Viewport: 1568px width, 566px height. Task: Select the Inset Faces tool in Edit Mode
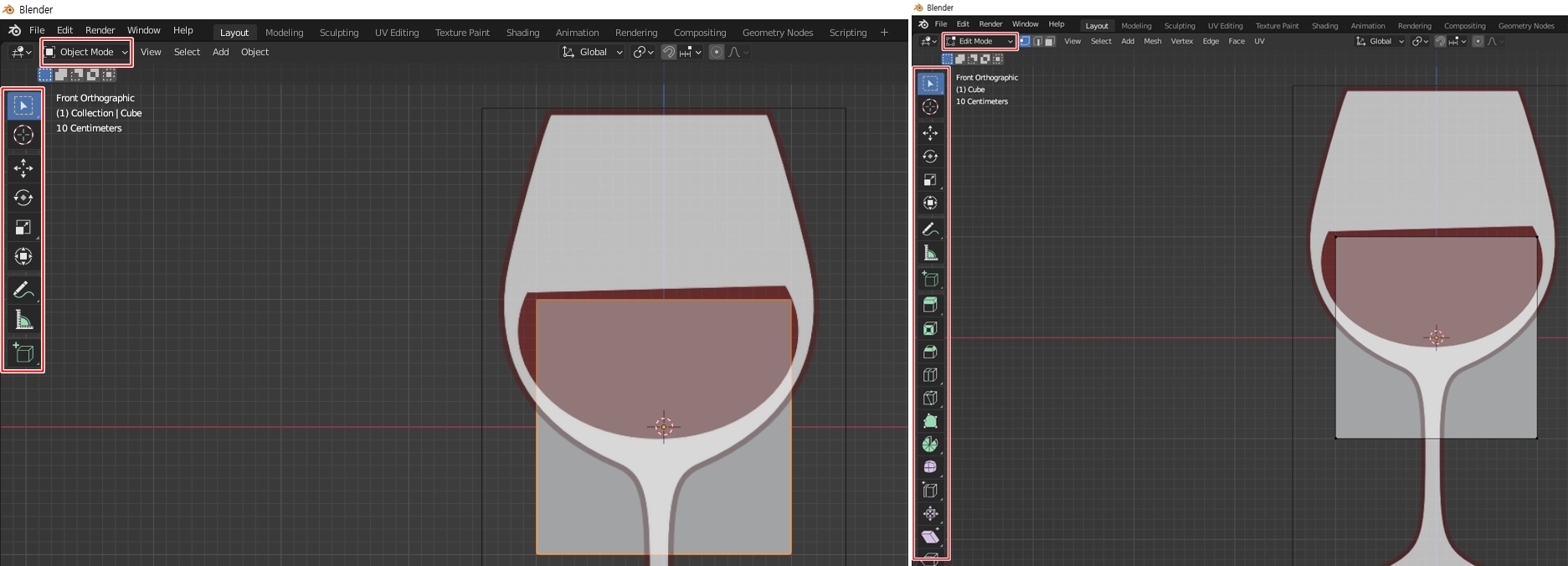pyautogui.click(x=930, y=329)
